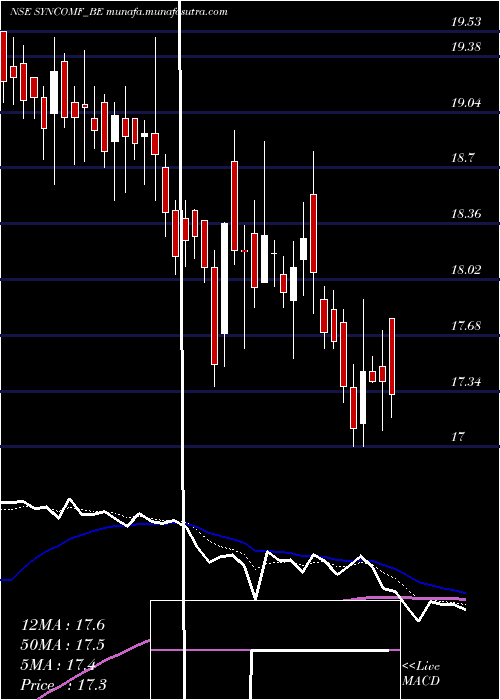Click the 18.36 price level label
The width and height of the screenshot is (500, 700).
466,214
